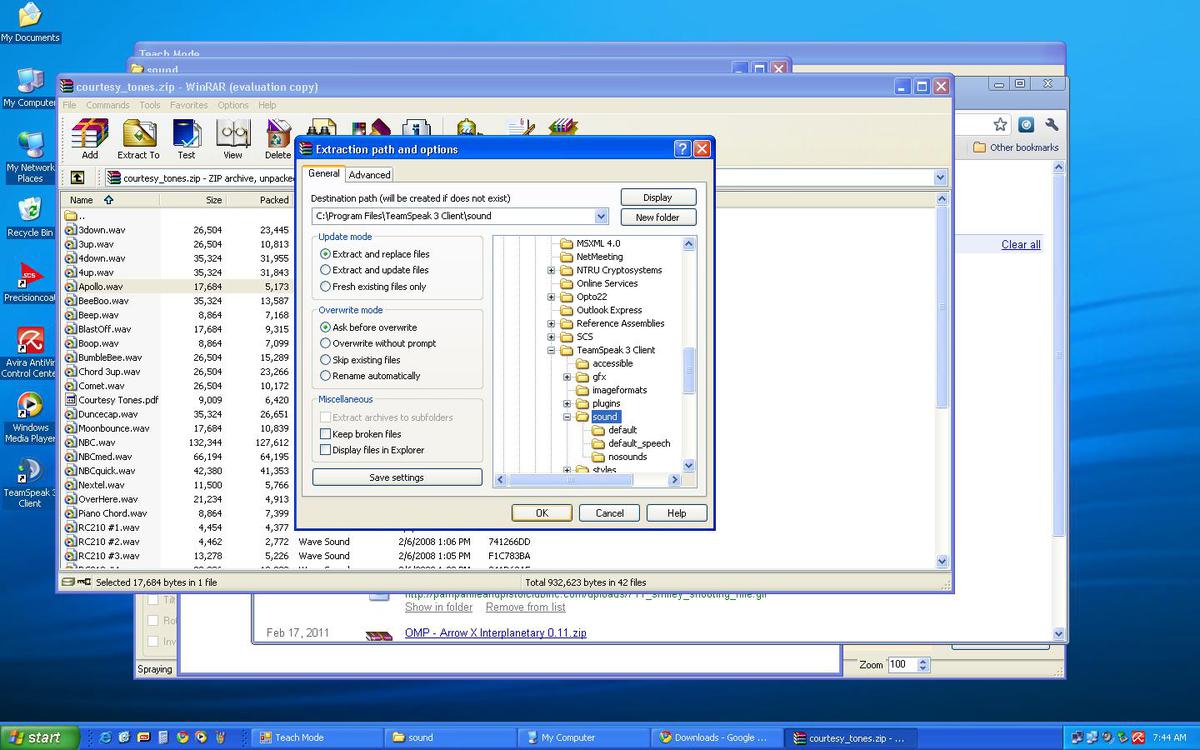Click the Save settings button
This screenshot has width=1200, height=750.
tap(396, 477)
